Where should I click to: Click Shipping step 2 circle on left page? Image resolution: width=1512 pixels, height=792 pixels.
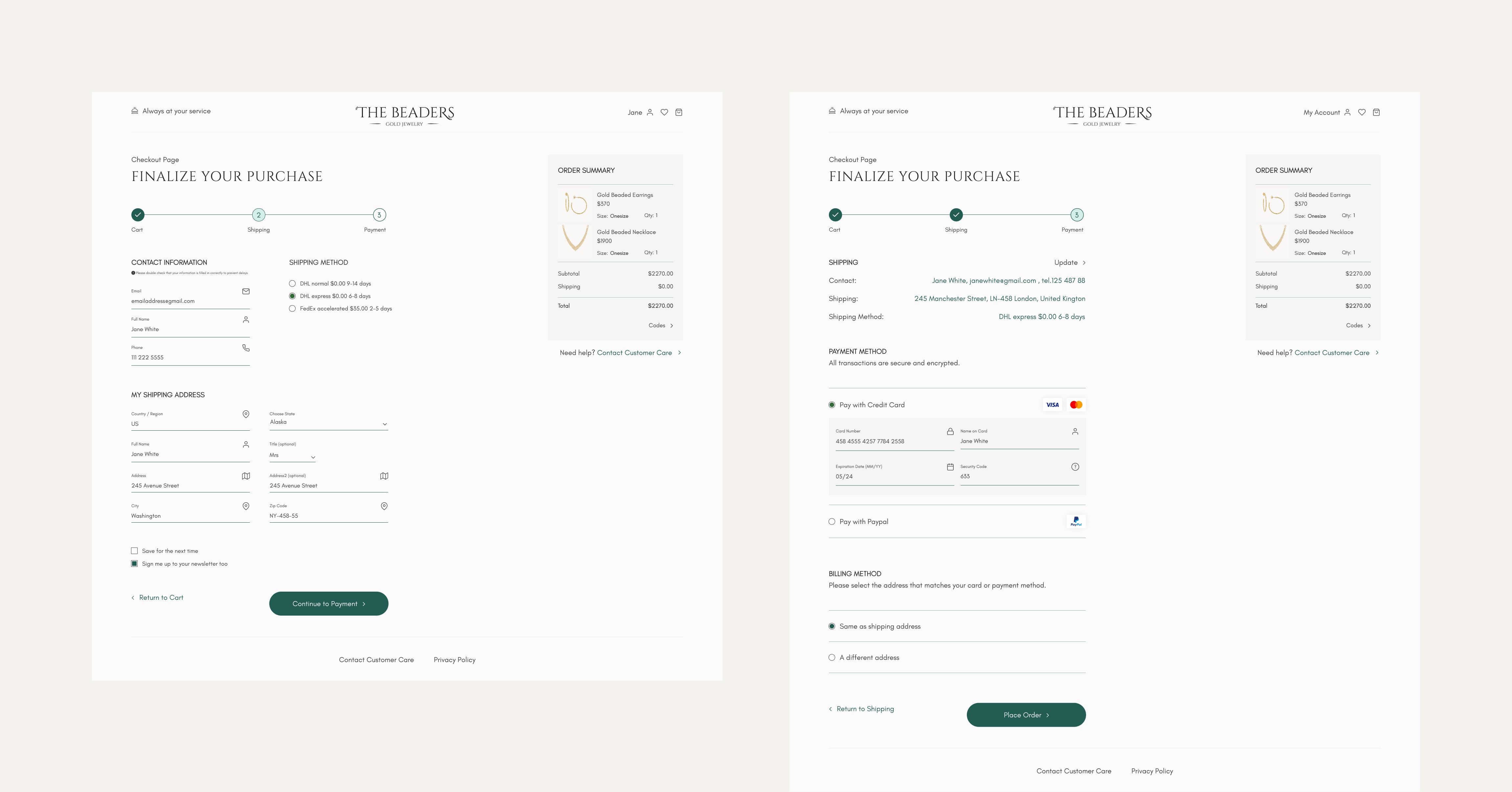(x=258, y=215)
